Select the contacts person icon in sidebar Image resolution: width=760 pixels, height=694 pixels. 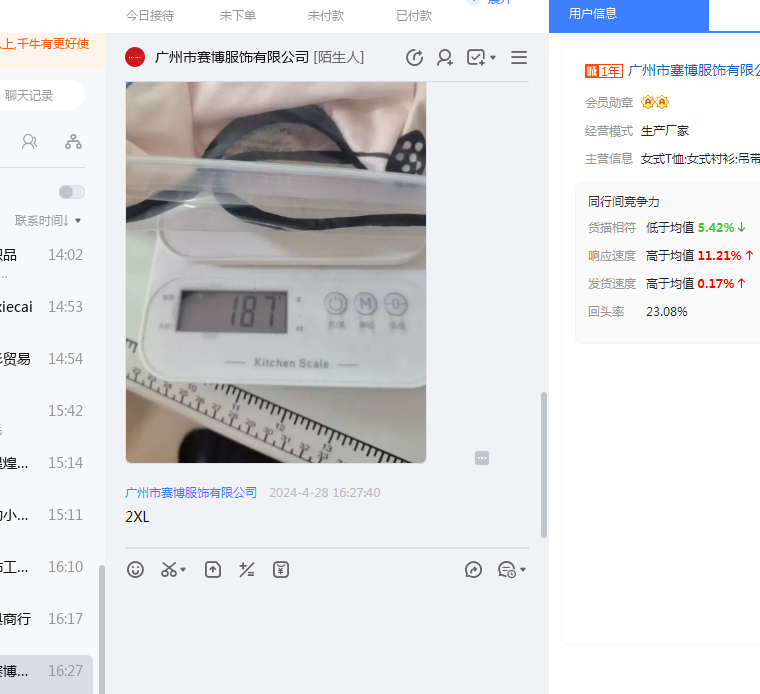(x=30, y=142)
